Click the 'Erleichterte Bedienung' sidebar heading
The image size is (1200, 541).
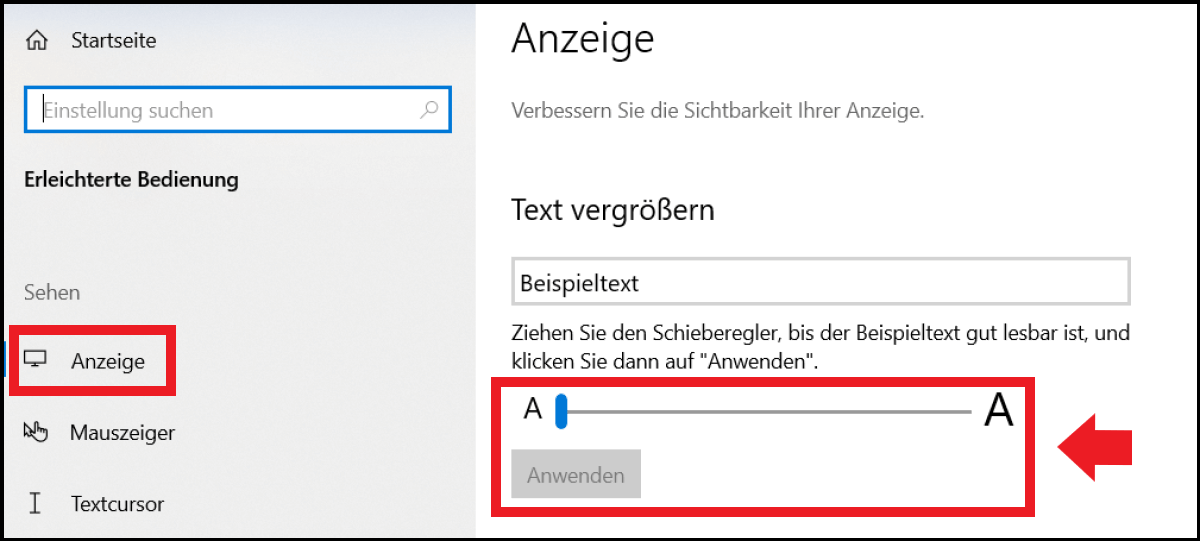(131, 180)
